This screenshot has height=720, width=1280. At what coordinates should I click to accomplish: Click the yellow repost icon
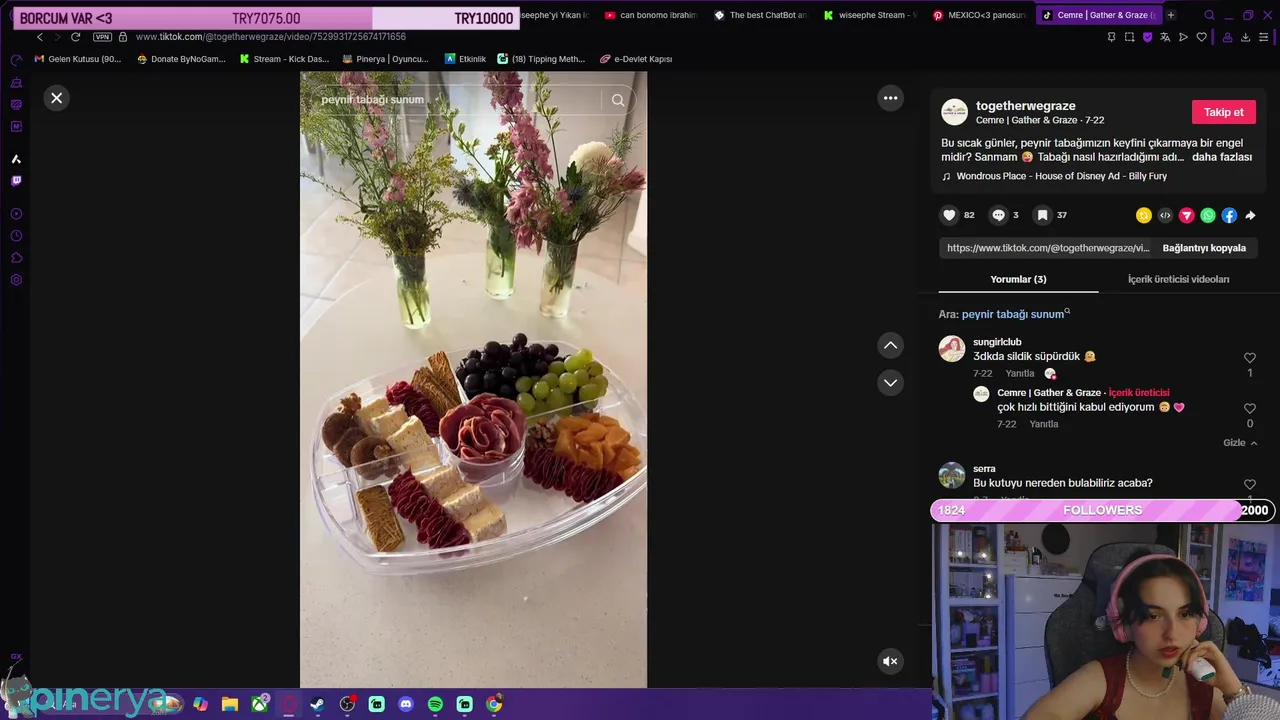click(x=1144, y=215)
